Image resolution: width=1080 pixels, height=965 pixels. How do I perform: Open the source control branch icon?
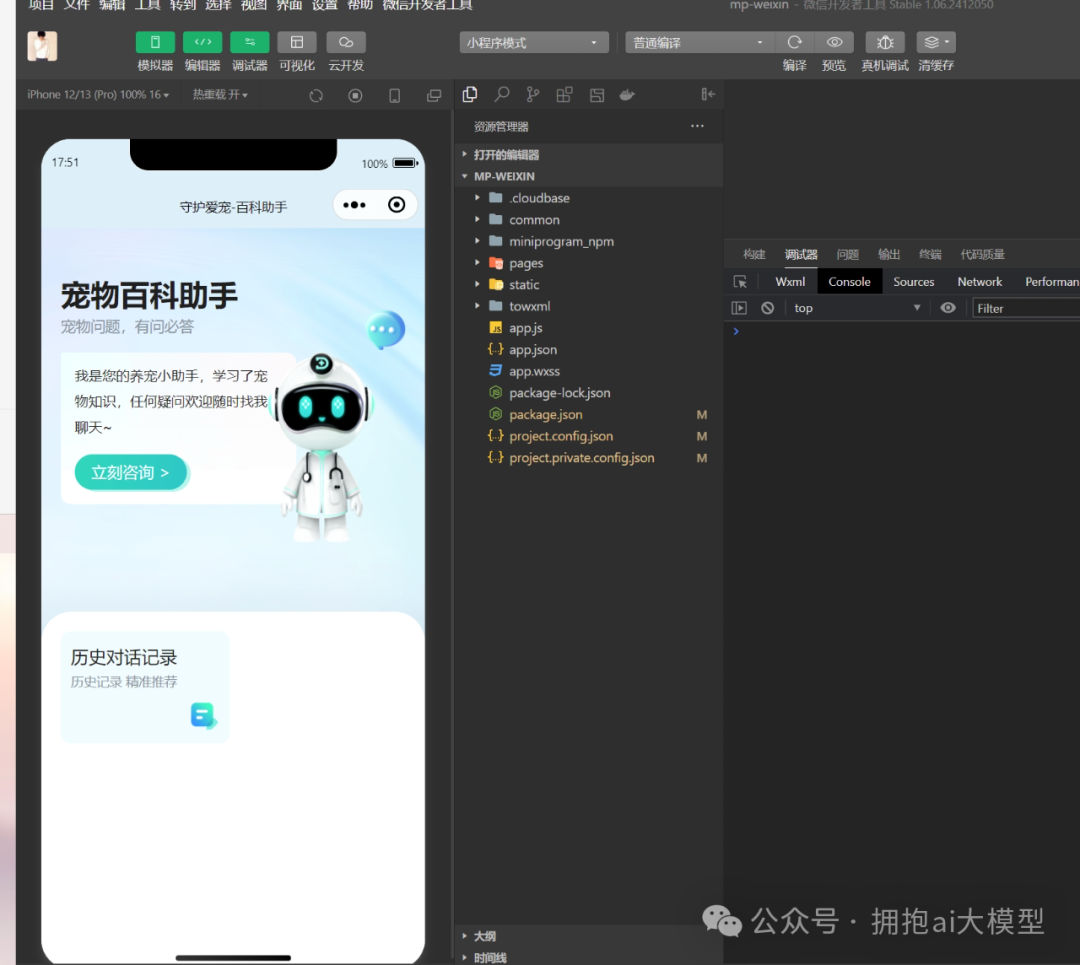tap(533, 95)
